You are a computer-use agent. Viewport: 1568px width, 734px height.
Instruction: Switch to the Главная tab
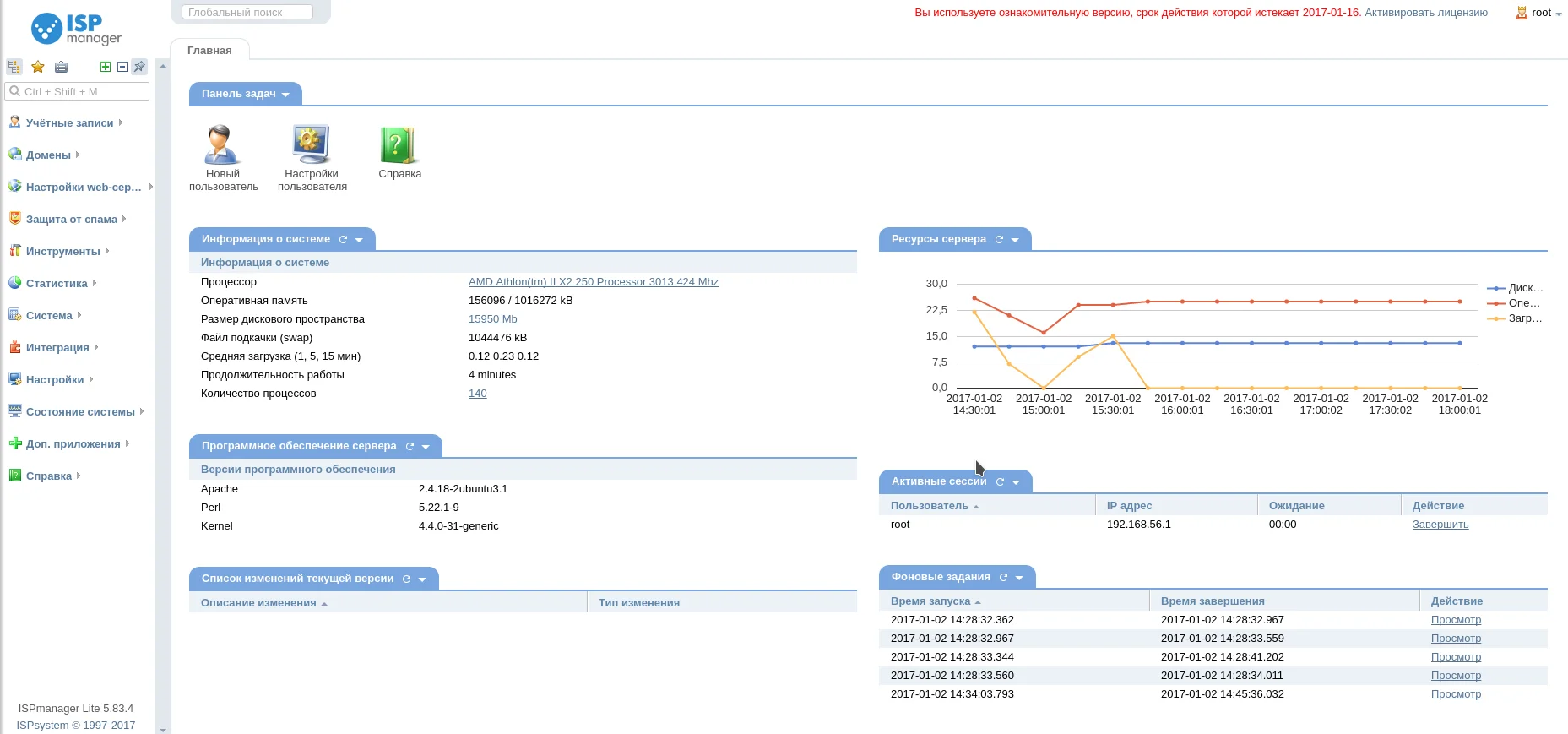(x=209, y=50)
